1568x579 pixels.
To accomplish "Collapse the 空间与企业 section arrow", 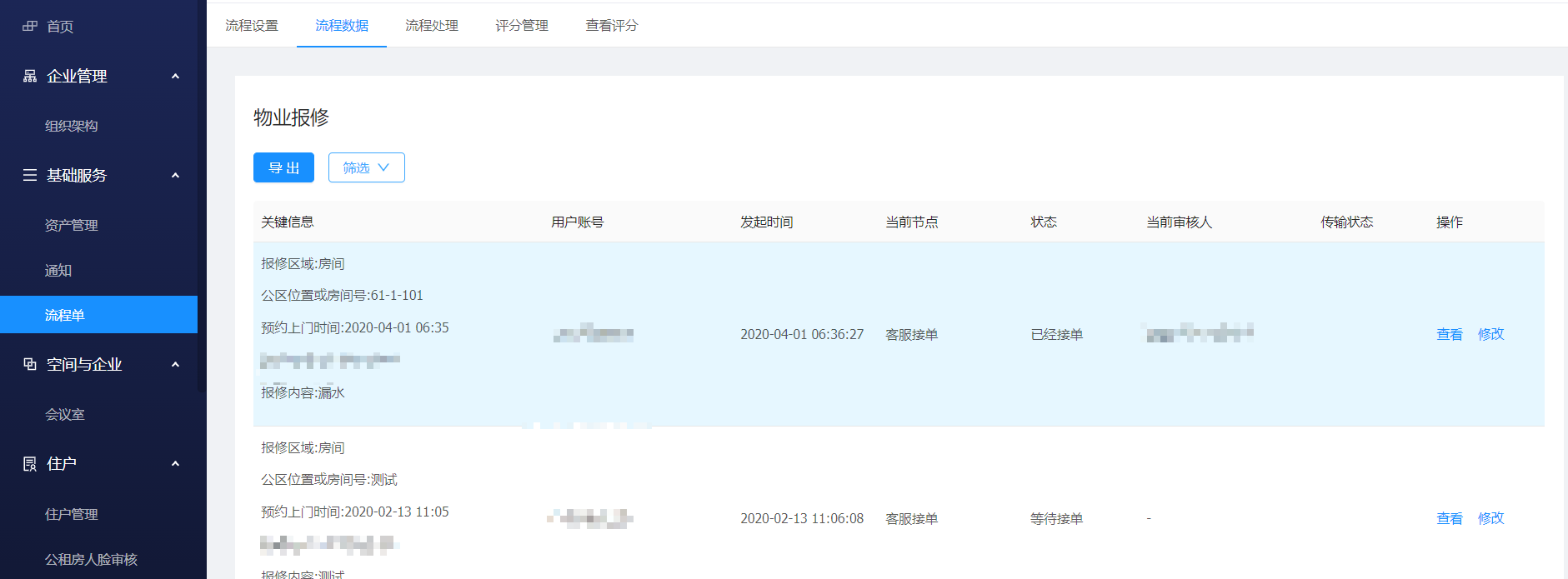I will (175, 364).
